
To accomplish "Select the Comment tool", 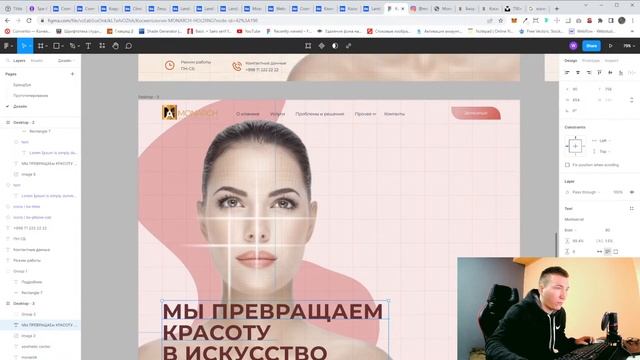I will (x=129, y=46).
